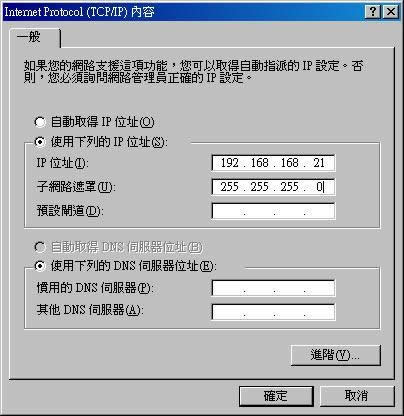The width and height of the screenshot is (404, 416).
Task: Click the 其他 DNS 伺服器 field
Action: point(273,312)
